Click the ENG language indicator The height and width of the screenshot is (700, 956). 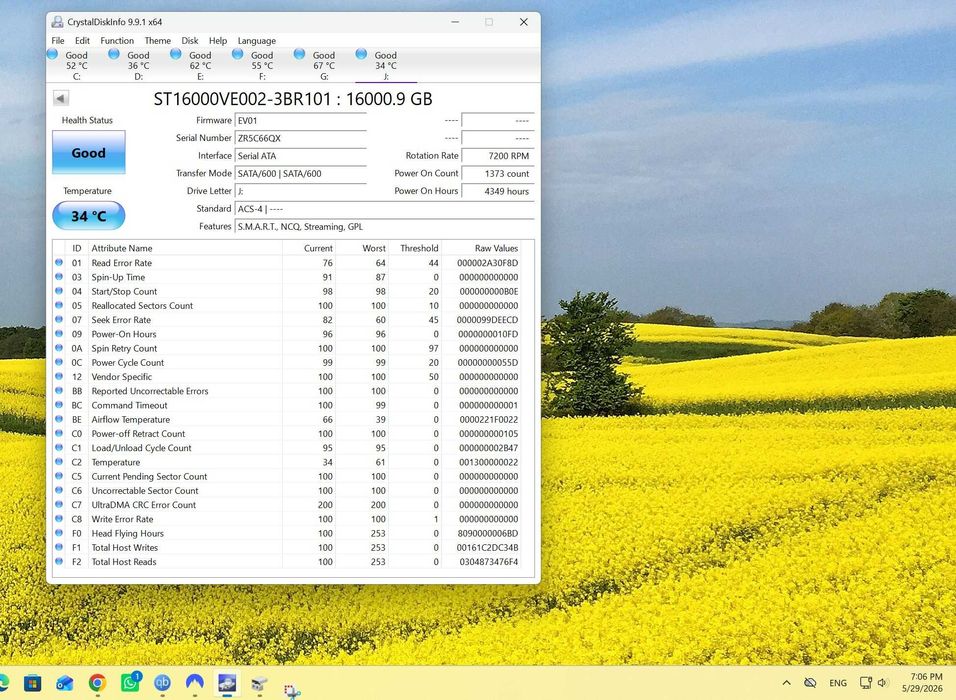(838, 683)
